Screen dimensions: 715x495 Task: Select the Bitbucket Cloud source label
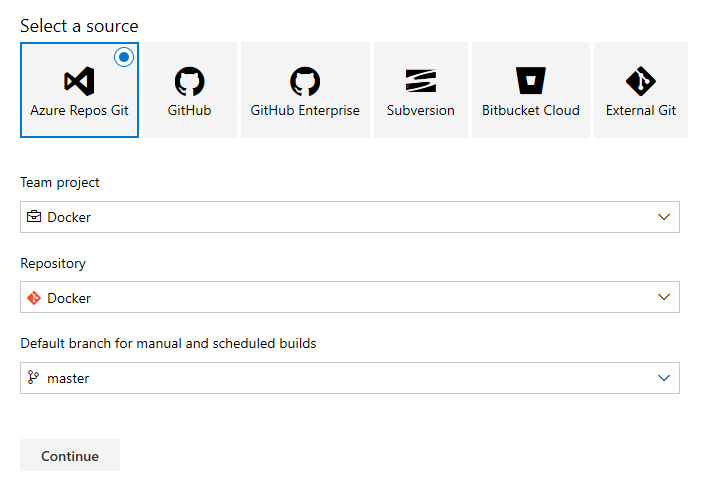[x=531, y=110]
